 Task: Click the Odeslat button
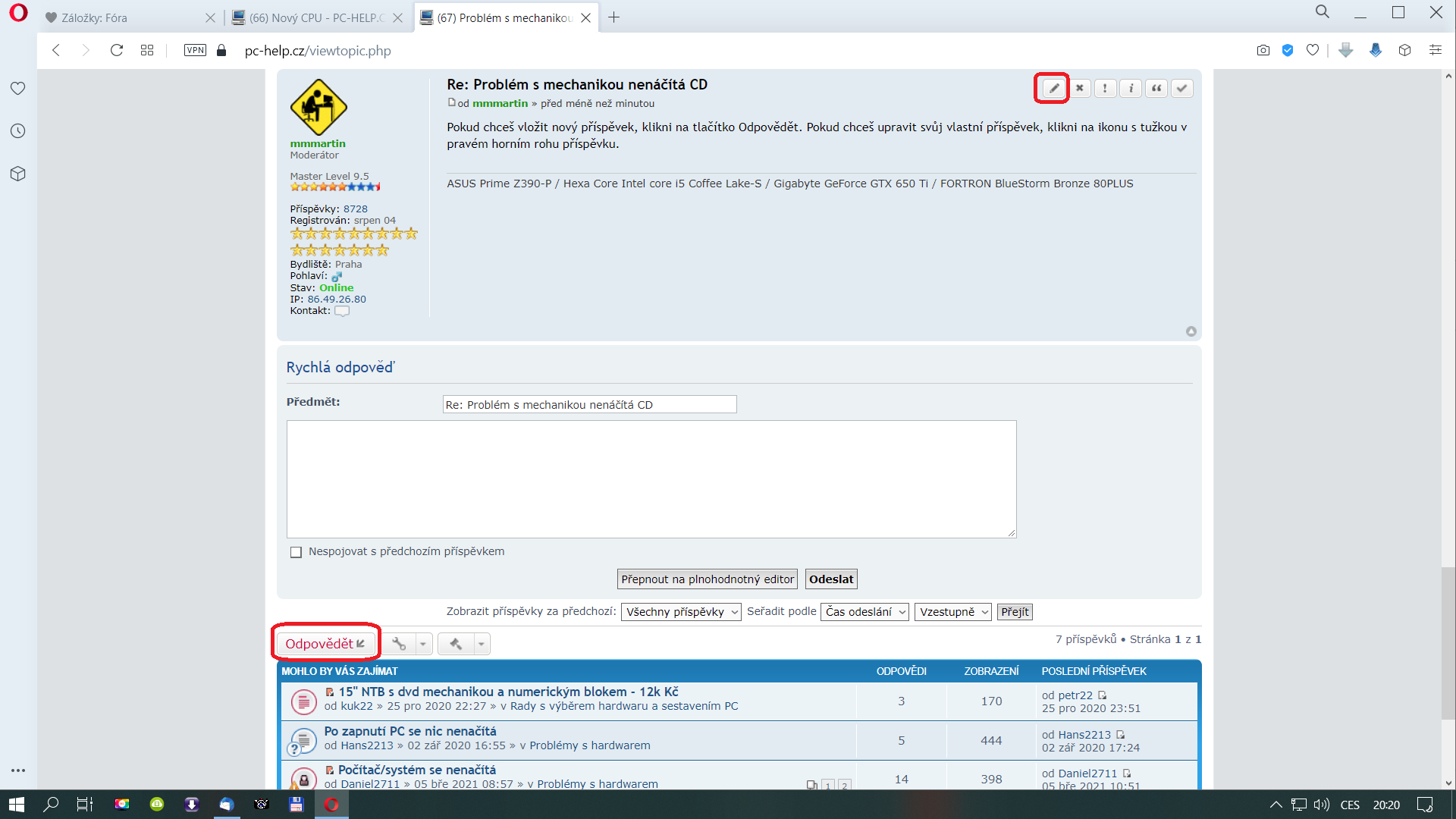coord(830,579)
